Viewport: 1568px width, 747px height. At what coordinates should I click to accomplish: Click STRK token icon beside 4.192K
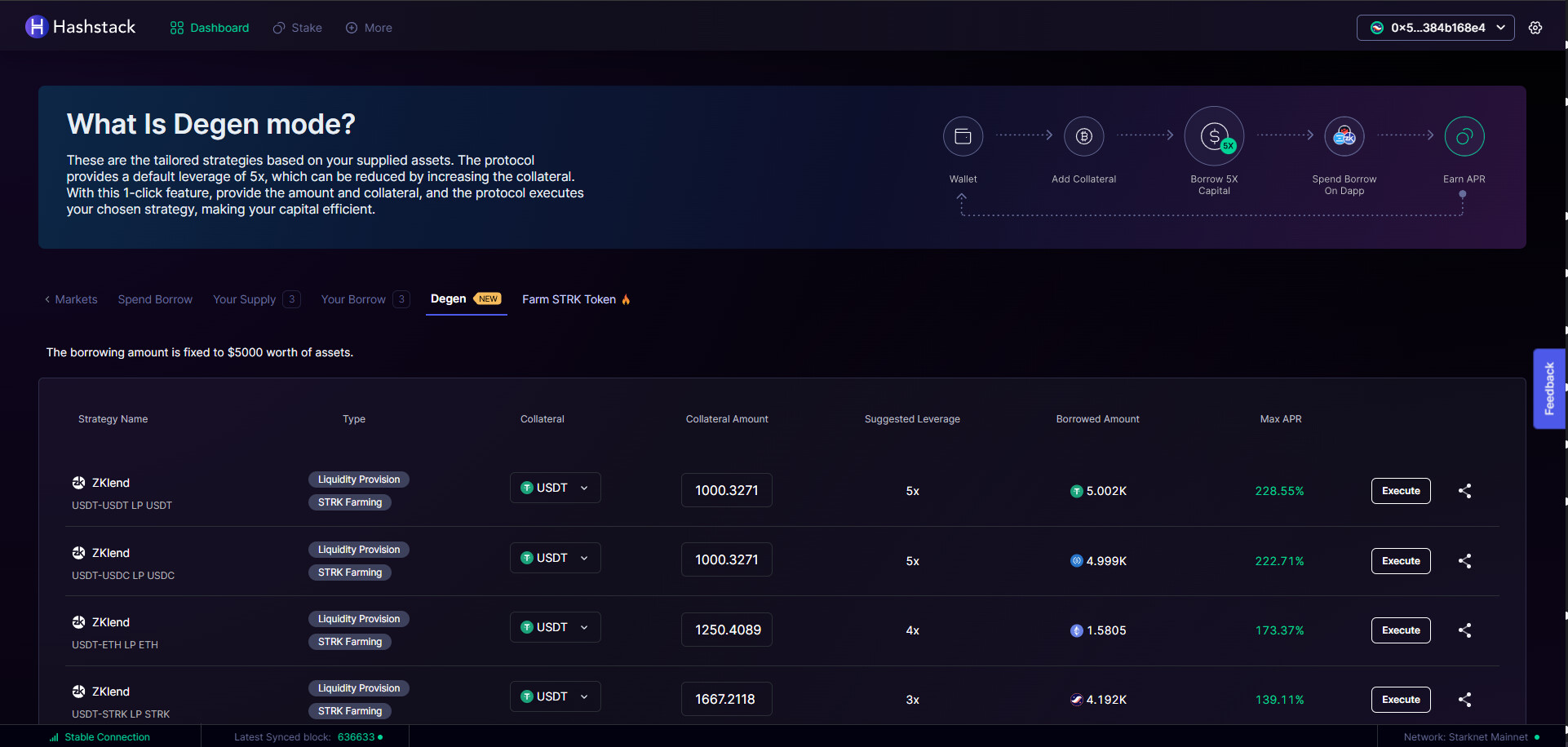coord(1077,700)
